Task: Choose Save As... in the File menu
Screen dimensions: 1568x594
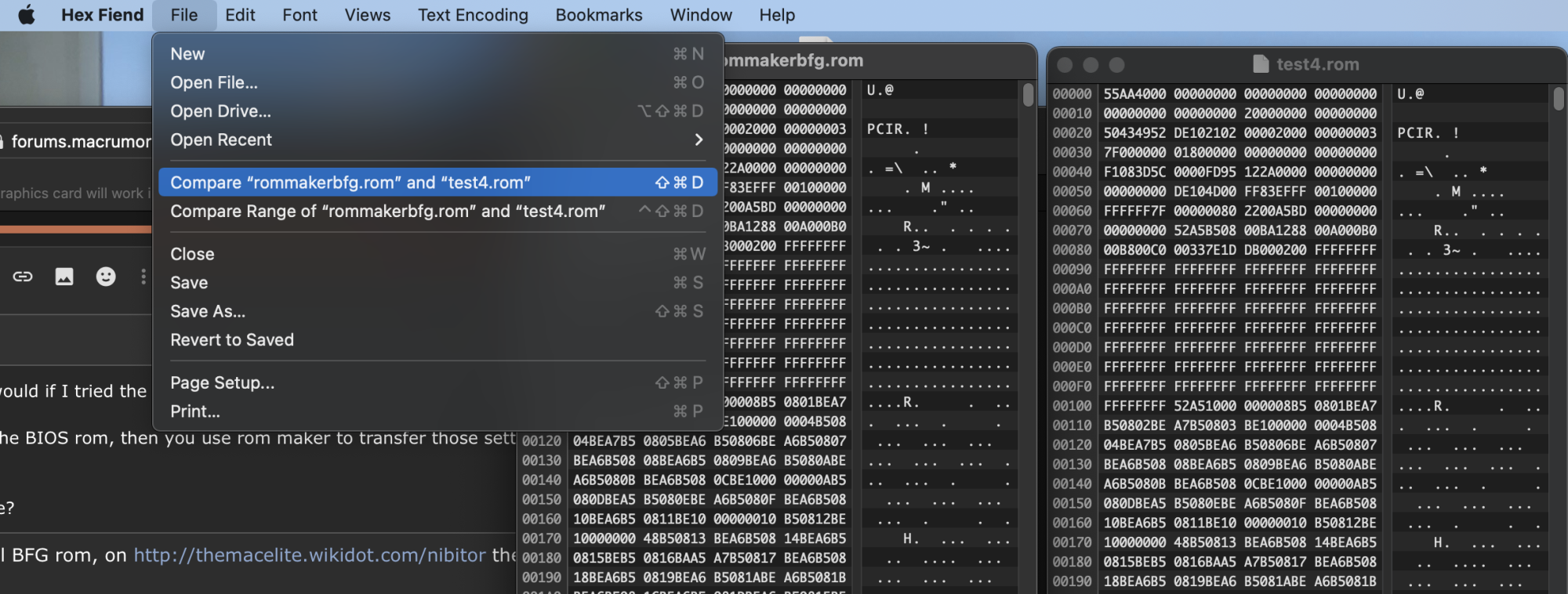Action: (437, 311)
